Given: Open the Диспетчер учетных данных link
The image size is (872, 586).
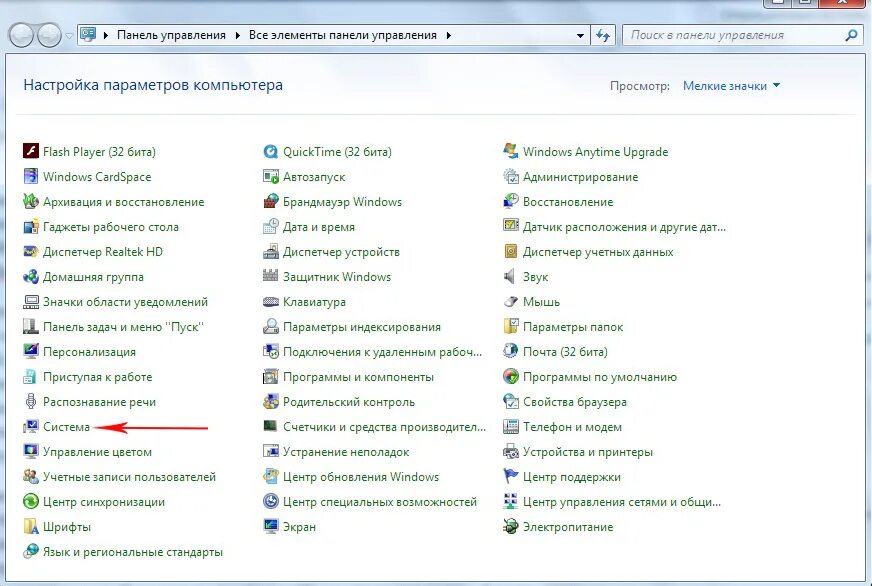Looking at the screenshot, I should tap(598, 252).
